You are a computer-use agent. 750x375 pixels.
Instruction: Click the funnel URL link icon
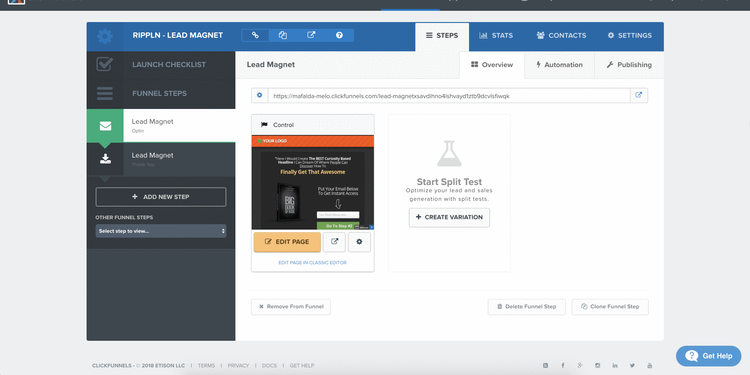255,35
